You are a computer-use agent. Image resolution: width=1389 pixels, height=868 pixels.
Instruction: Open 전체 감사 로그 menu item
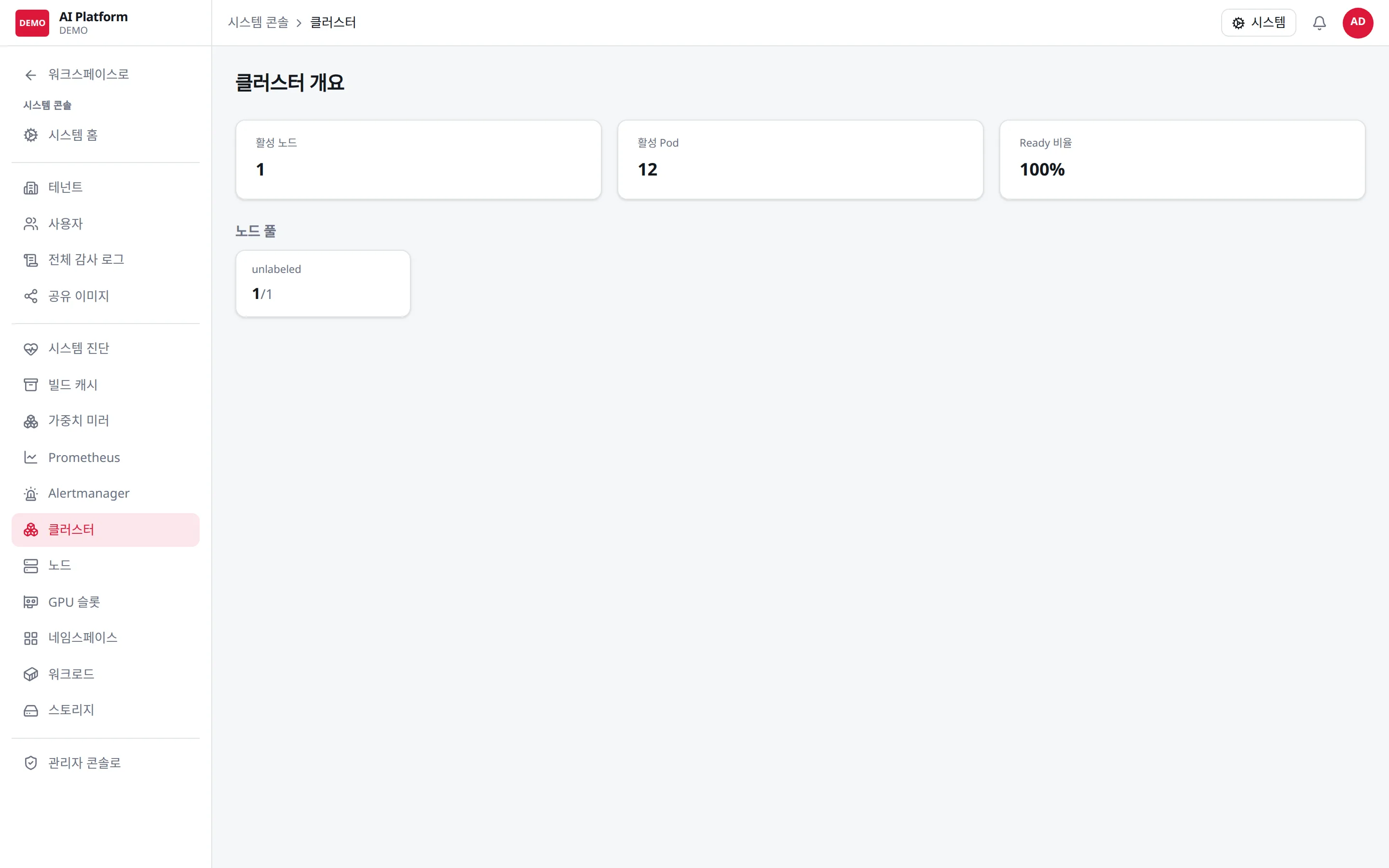[x=106, y=260]
